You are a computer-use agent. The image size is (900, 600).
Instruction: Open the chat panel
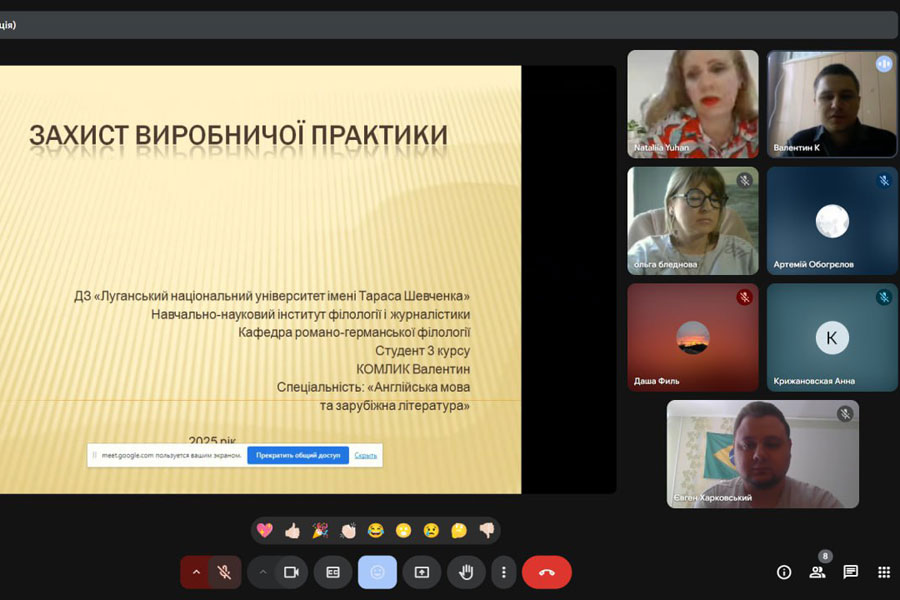[x=851, y=572]
